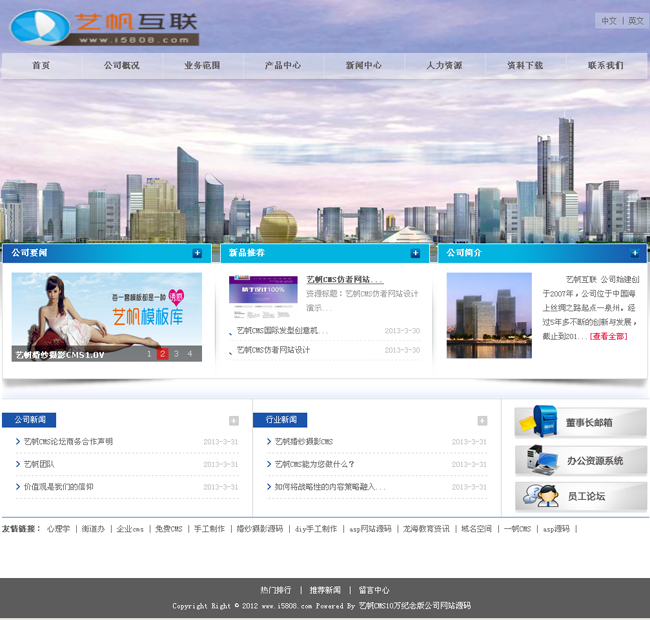Open friend link 街道办
The width and height of the screenshot is (650, 620).
point(93,529)
